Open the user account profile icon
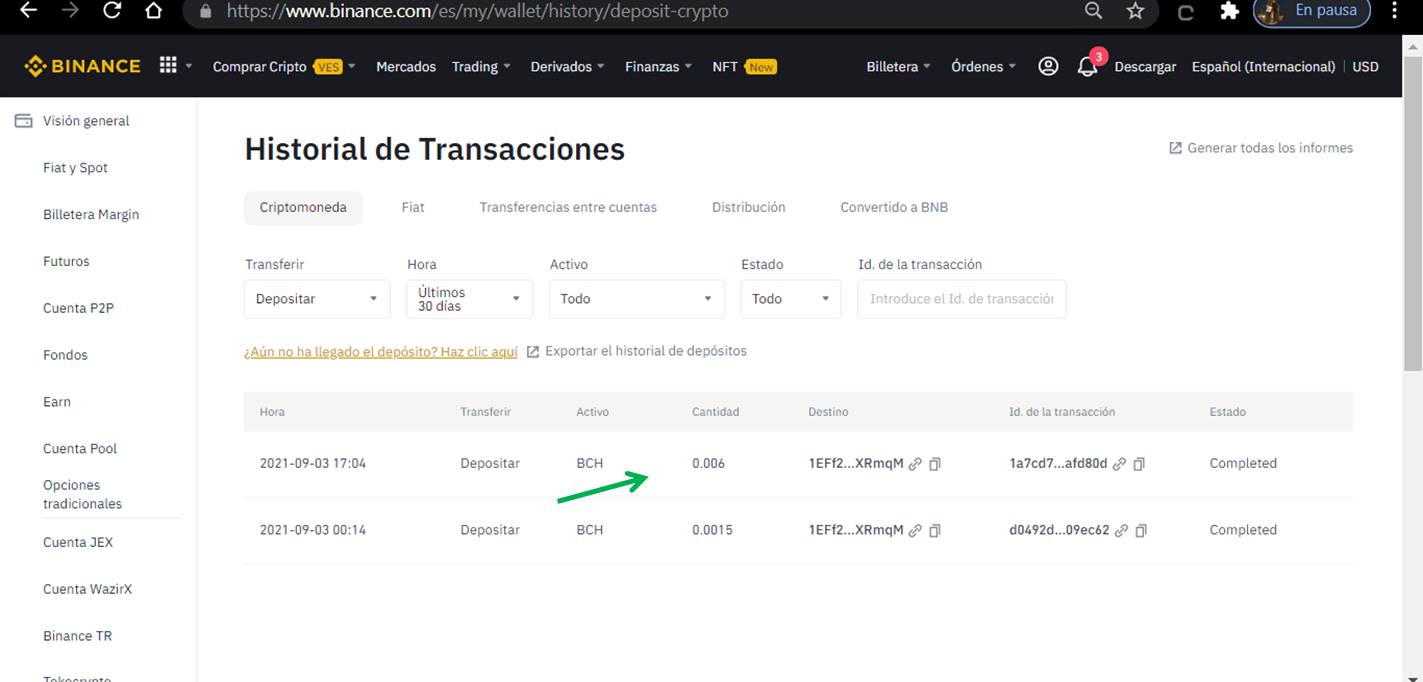This screenshot has width=1423, height=682. 1048,66
